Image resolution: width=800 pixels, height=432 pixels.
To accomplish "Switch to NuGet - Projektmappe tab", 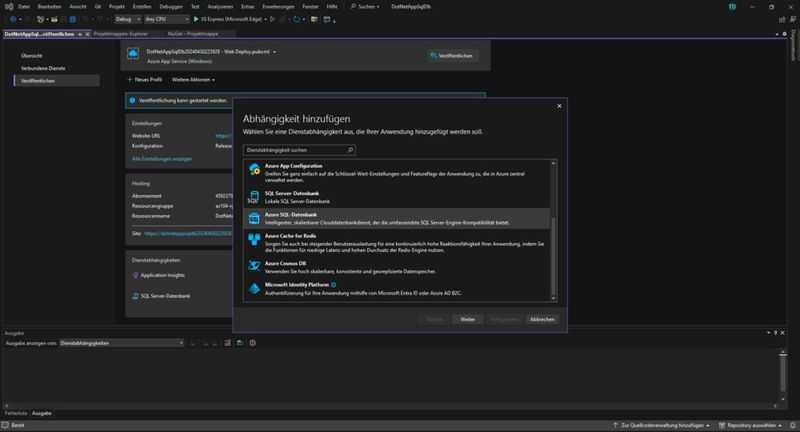I will pyautogui.click(x=193, y=34).
